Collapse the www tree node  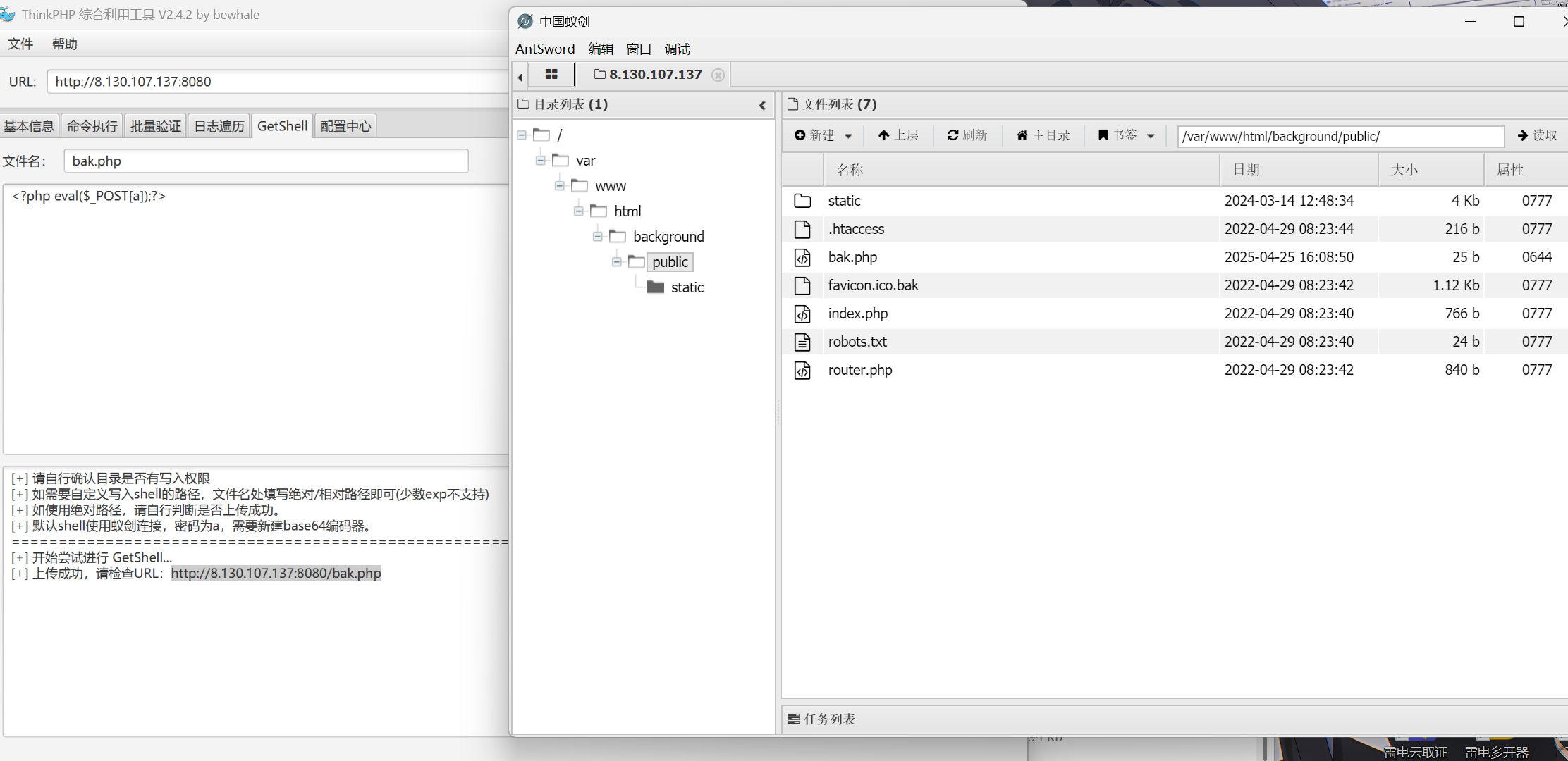pos(560,186)
